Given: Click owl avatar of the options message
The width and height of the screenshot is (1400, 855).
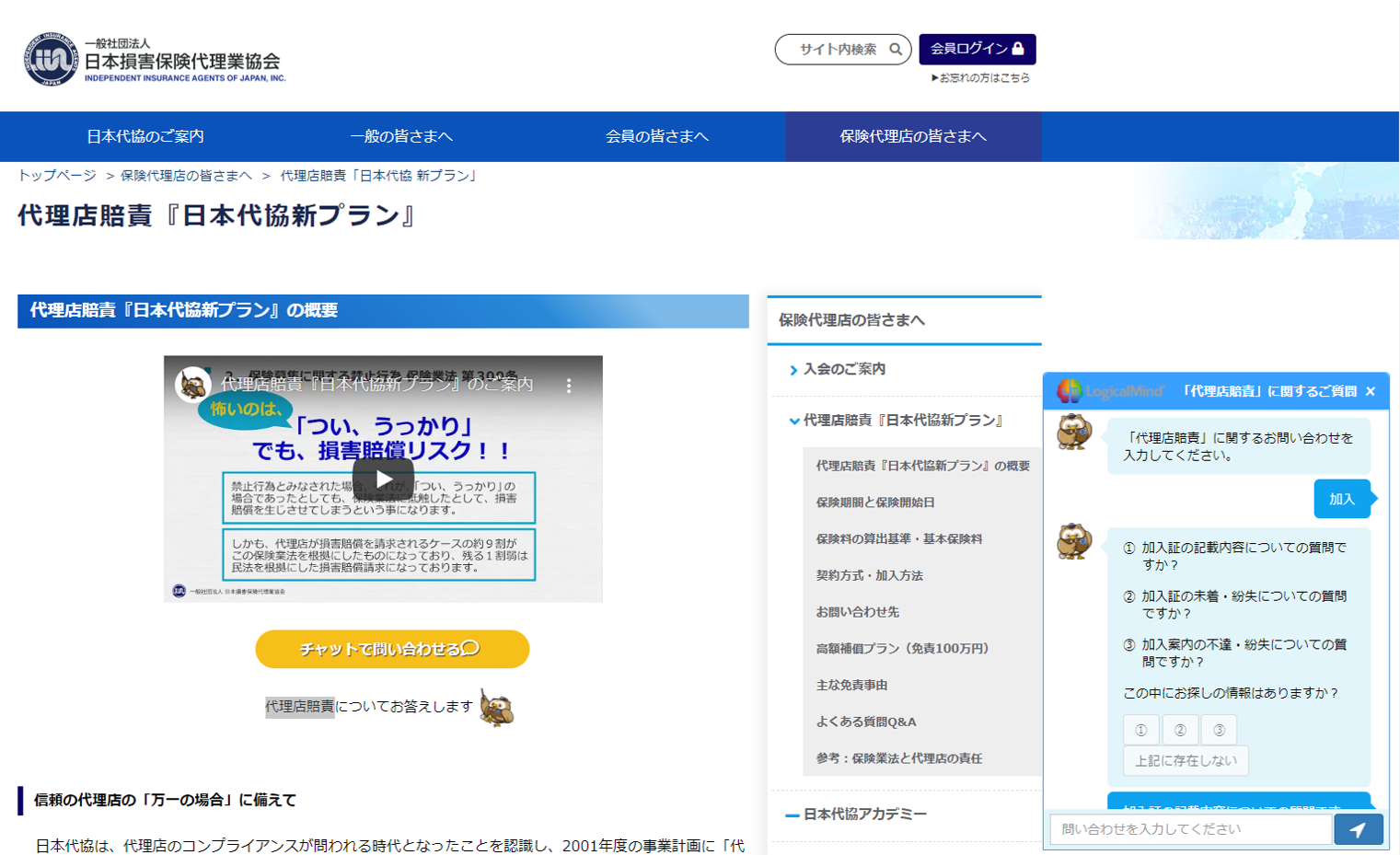Looking at the screenshot, I should pyautogui.click(x=1073, y=541).
